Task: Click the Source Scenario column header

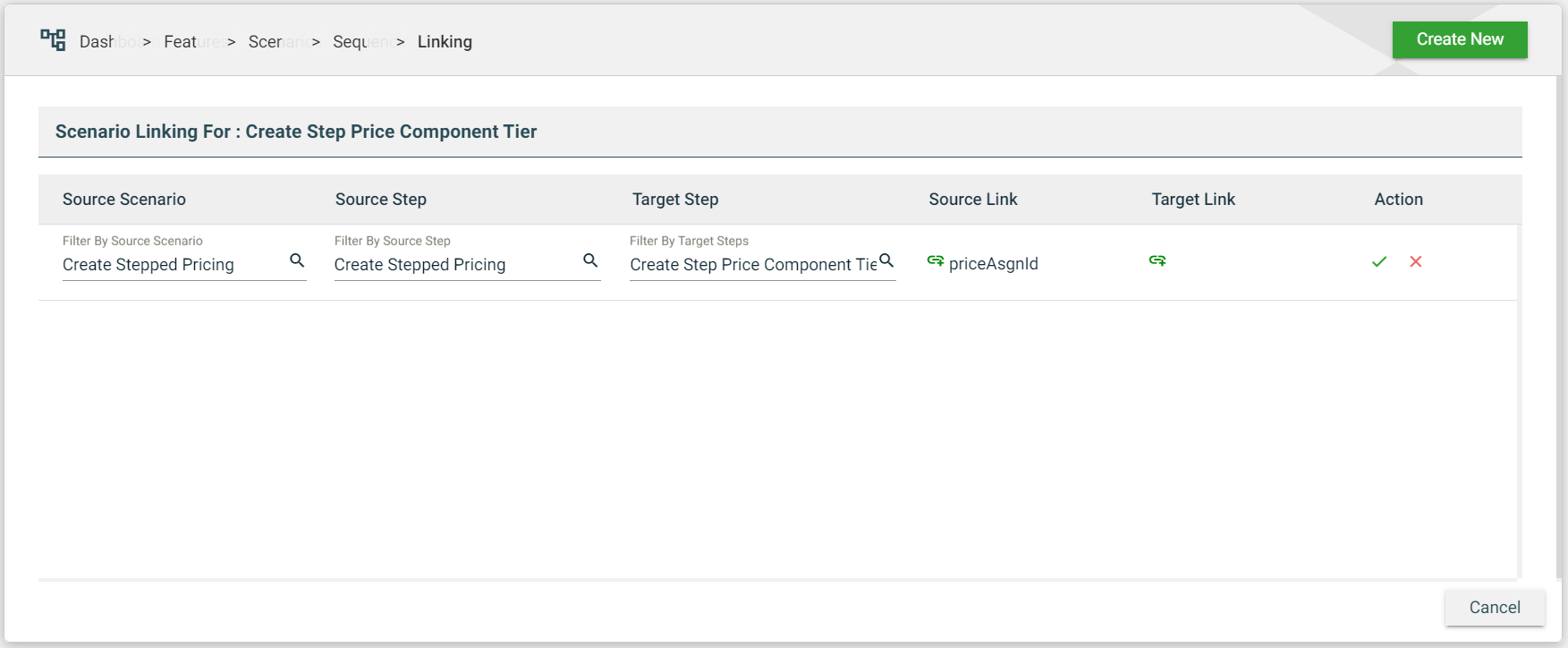Action: pyautogui.click(x=124, y=200)
